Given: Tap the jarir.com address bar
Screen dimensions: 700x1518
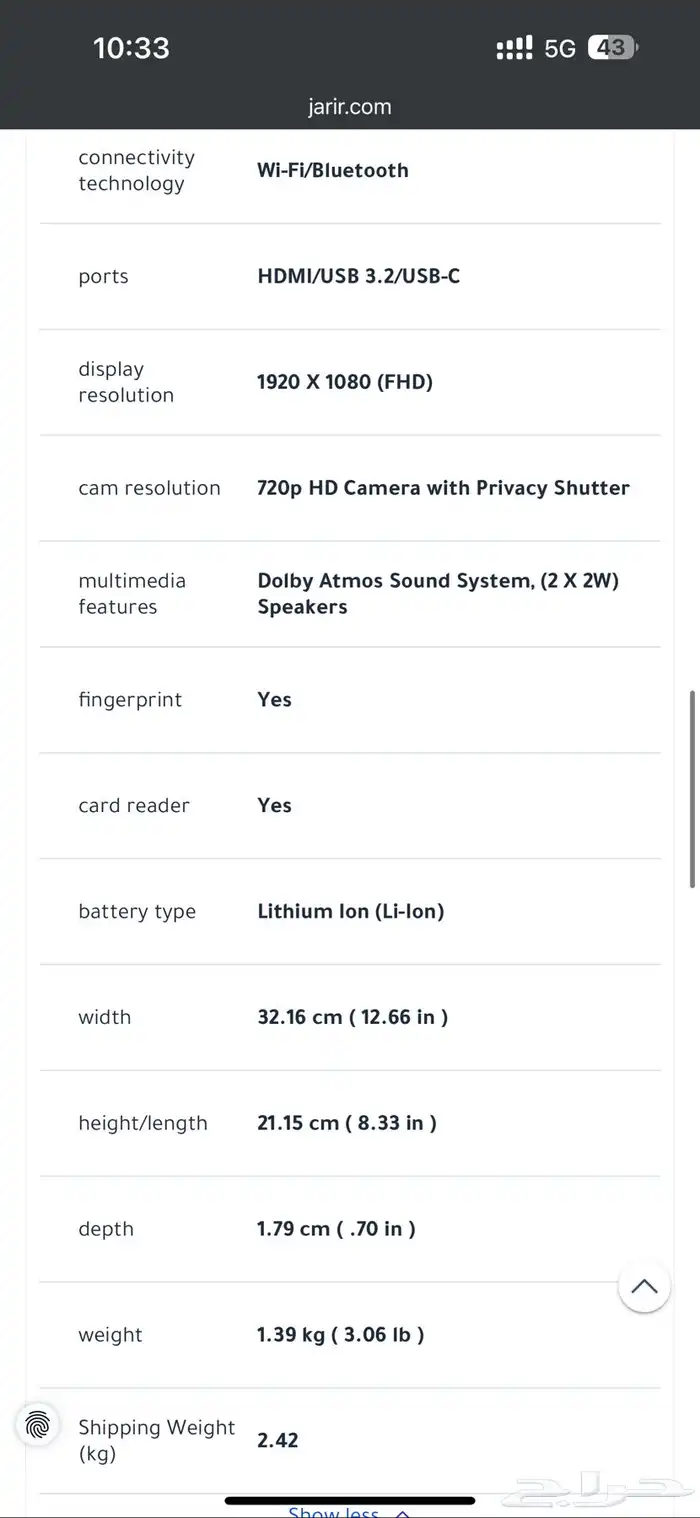Looking at the screenshot, I should (350, 106).
